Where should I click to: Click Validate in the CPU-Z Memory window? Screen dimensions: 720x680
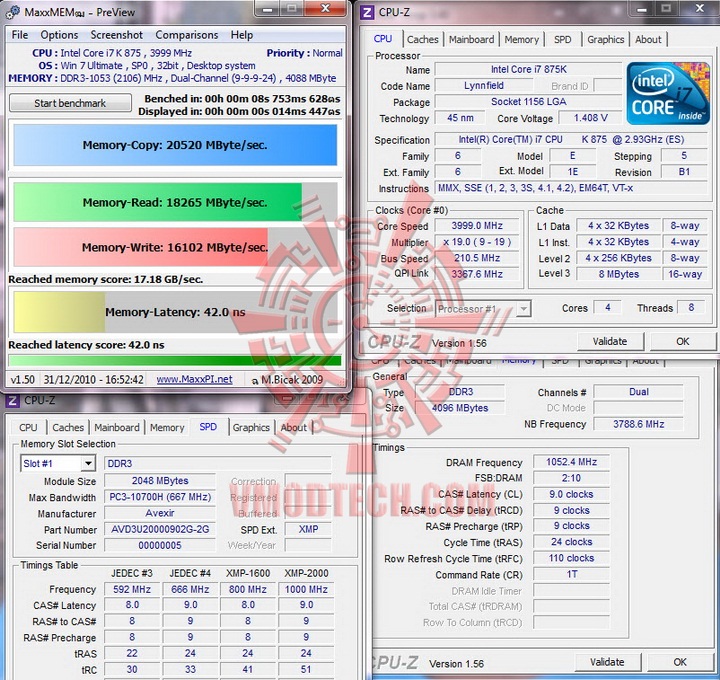click(x=607, y=662)
